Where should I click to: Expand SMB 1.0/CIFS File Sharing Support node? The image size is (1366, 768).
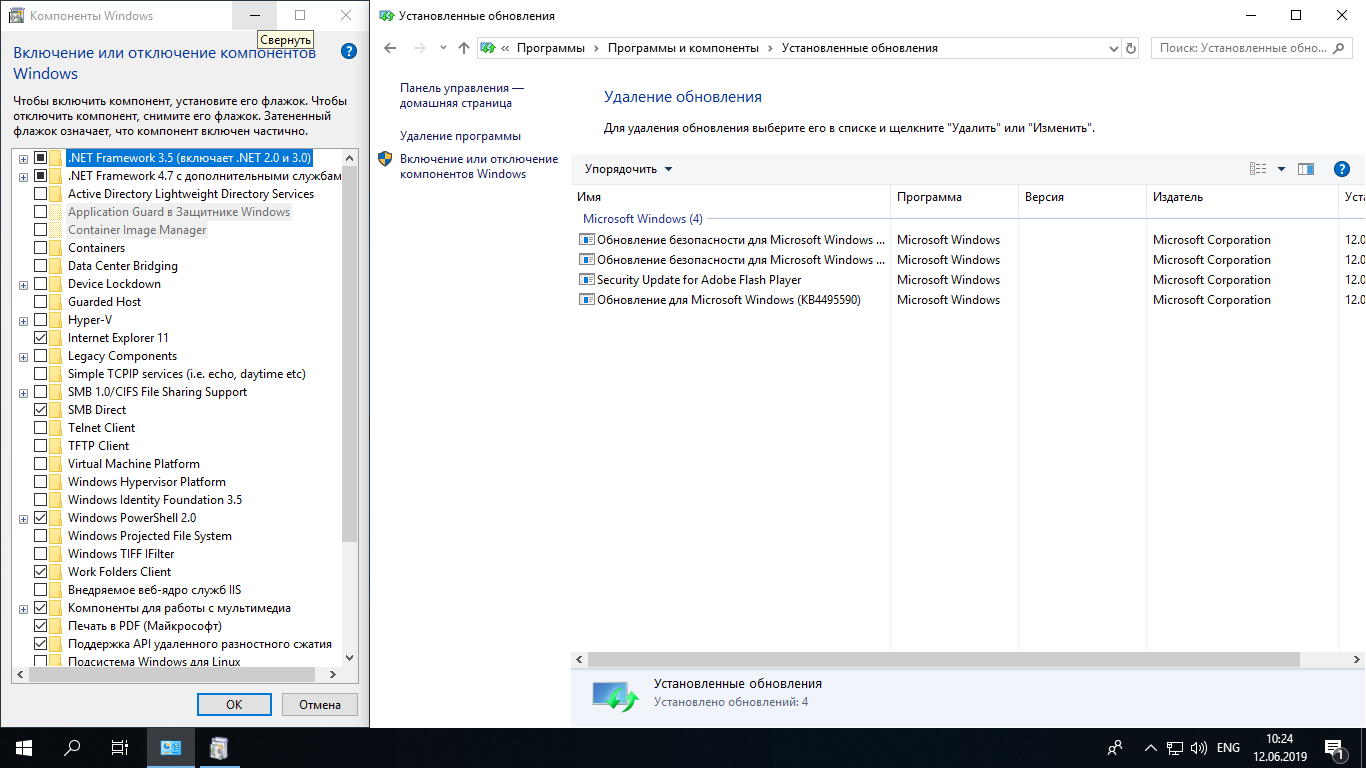pos(23,392)
